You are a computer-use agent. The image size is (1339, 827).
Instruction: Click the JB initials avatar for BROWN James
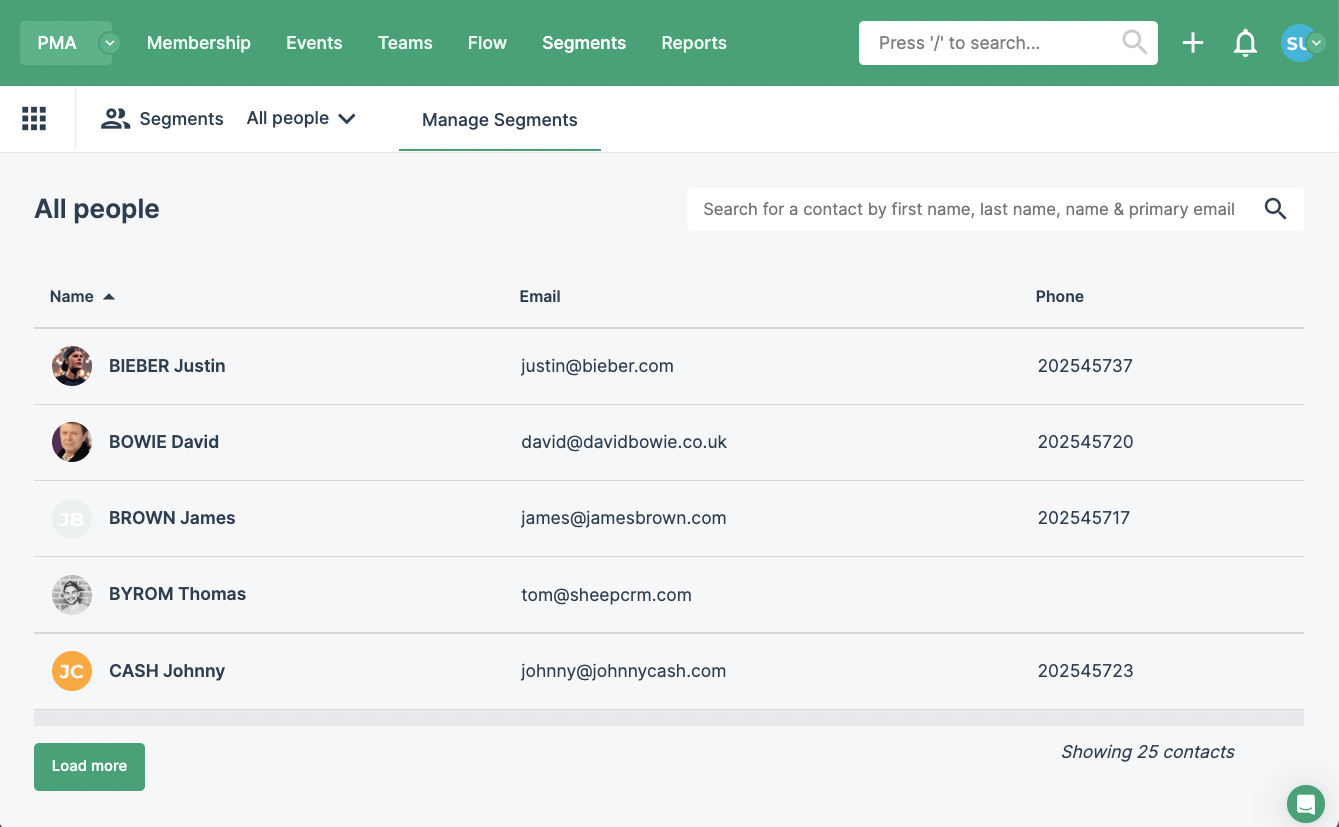pos(71,518)
